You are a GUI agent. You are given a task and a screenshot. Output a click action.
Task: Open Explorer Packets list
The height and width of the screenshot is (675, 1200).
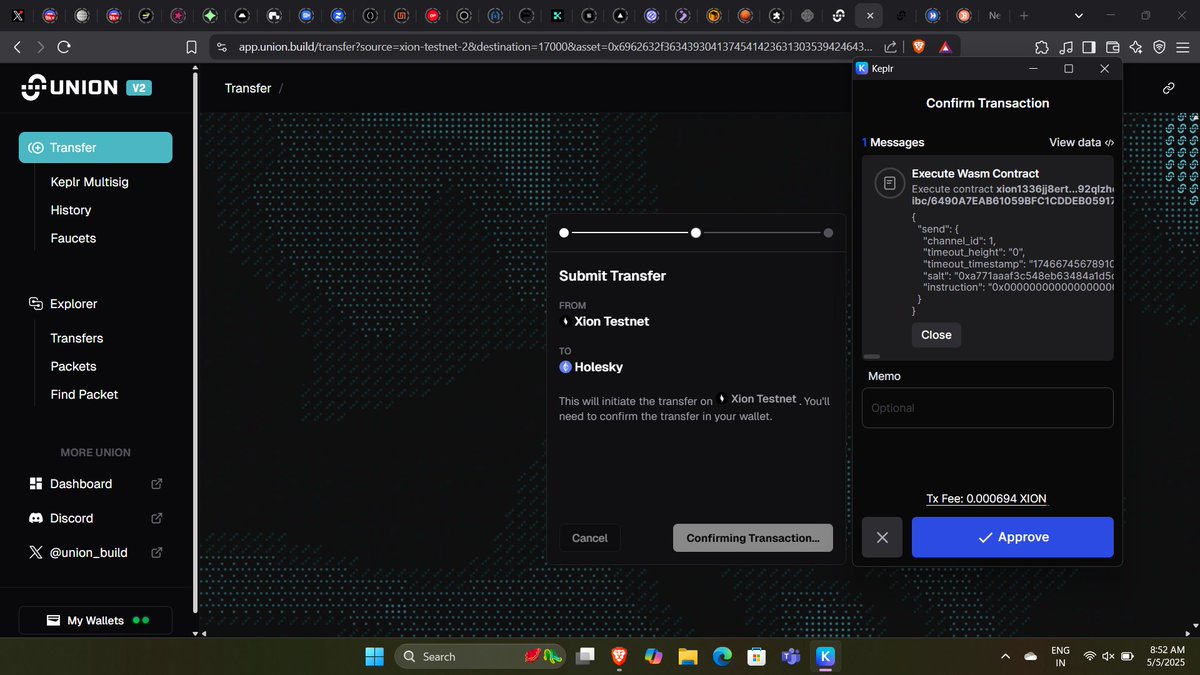(x=73, y=366)
